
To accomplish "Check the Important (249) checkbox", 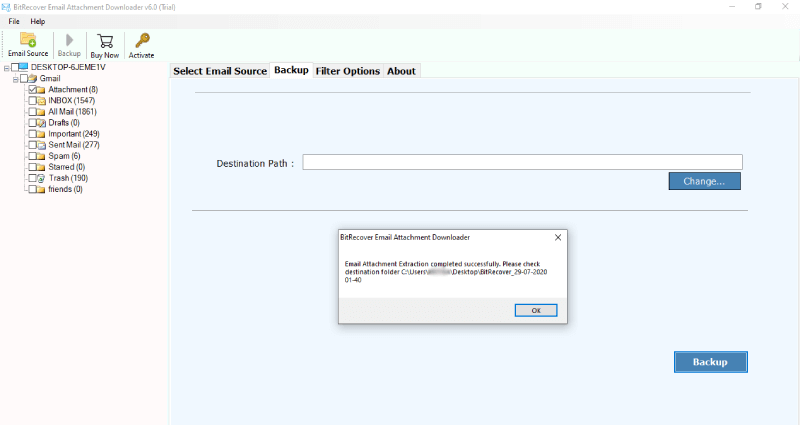I will coord(32,134).
